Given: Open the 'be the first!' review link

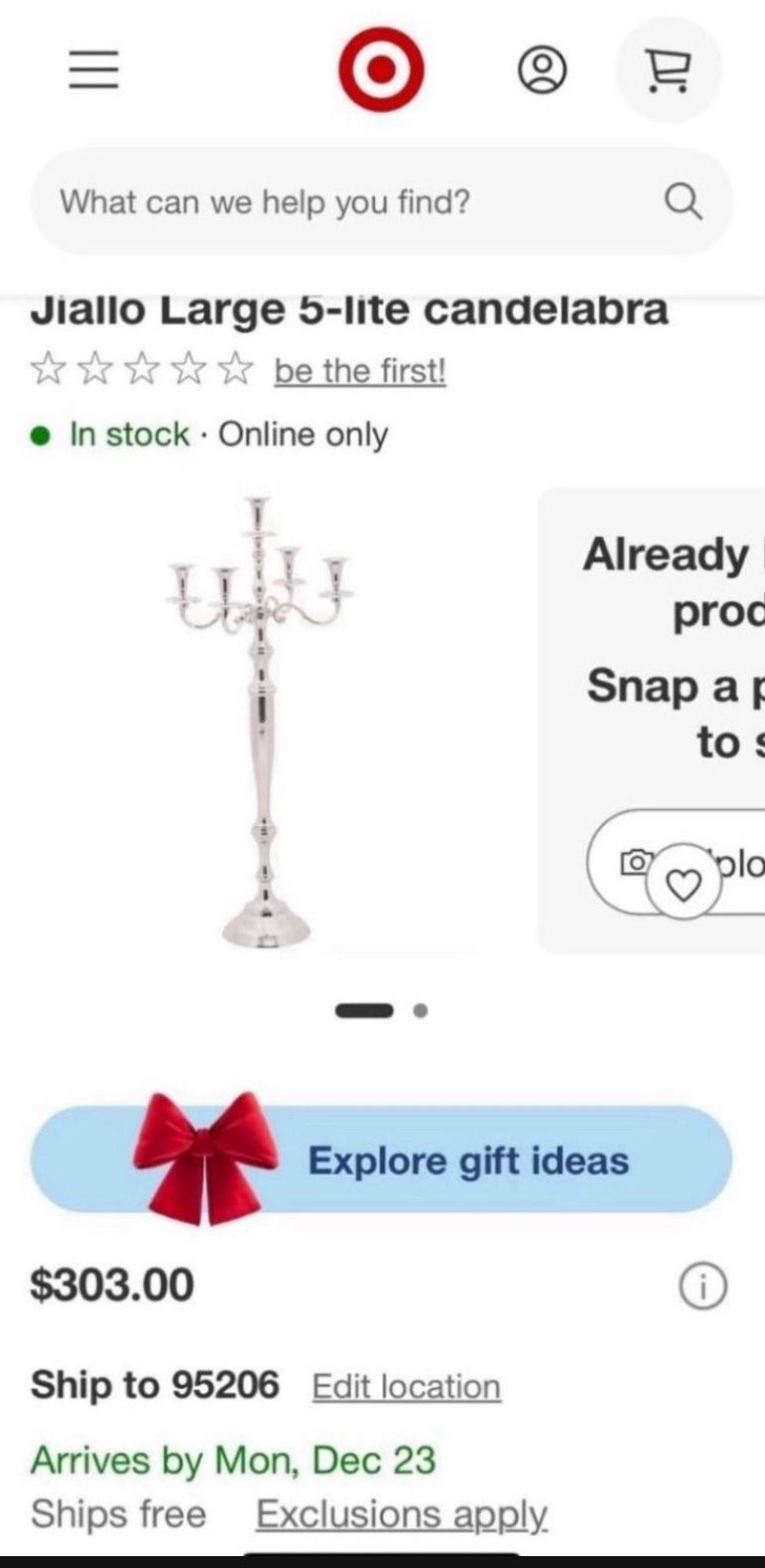Looking at the screenshot, I should (360, 371).
